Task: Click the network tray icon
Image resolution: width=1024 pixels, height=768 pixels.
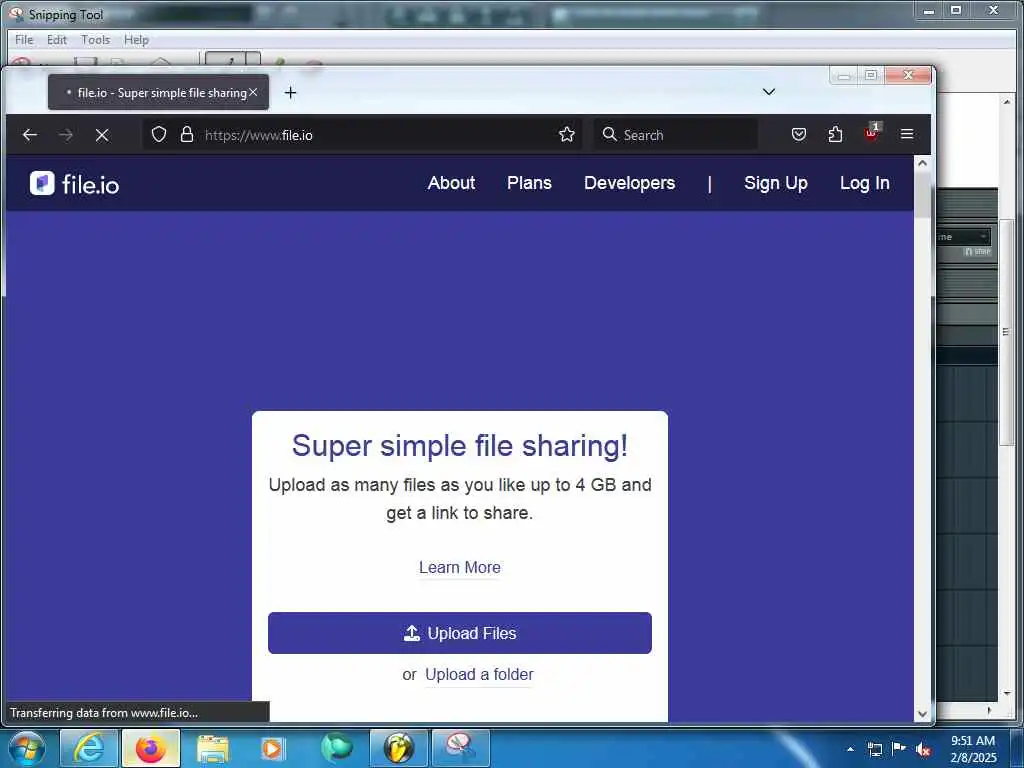Action: pyautogui.click(x=874, y=749)
